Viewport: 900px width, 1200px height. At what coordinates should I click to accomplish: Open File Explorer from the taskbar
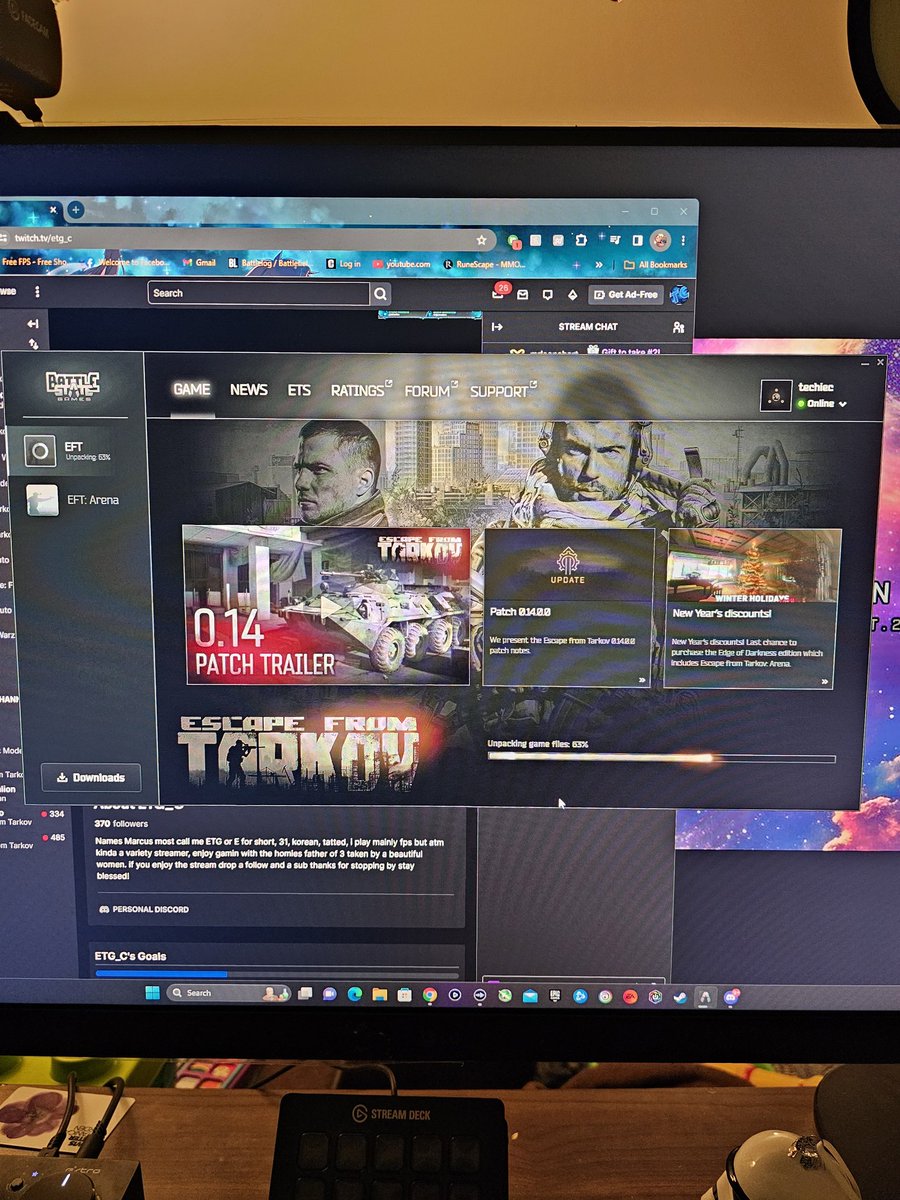pos(379,994)
